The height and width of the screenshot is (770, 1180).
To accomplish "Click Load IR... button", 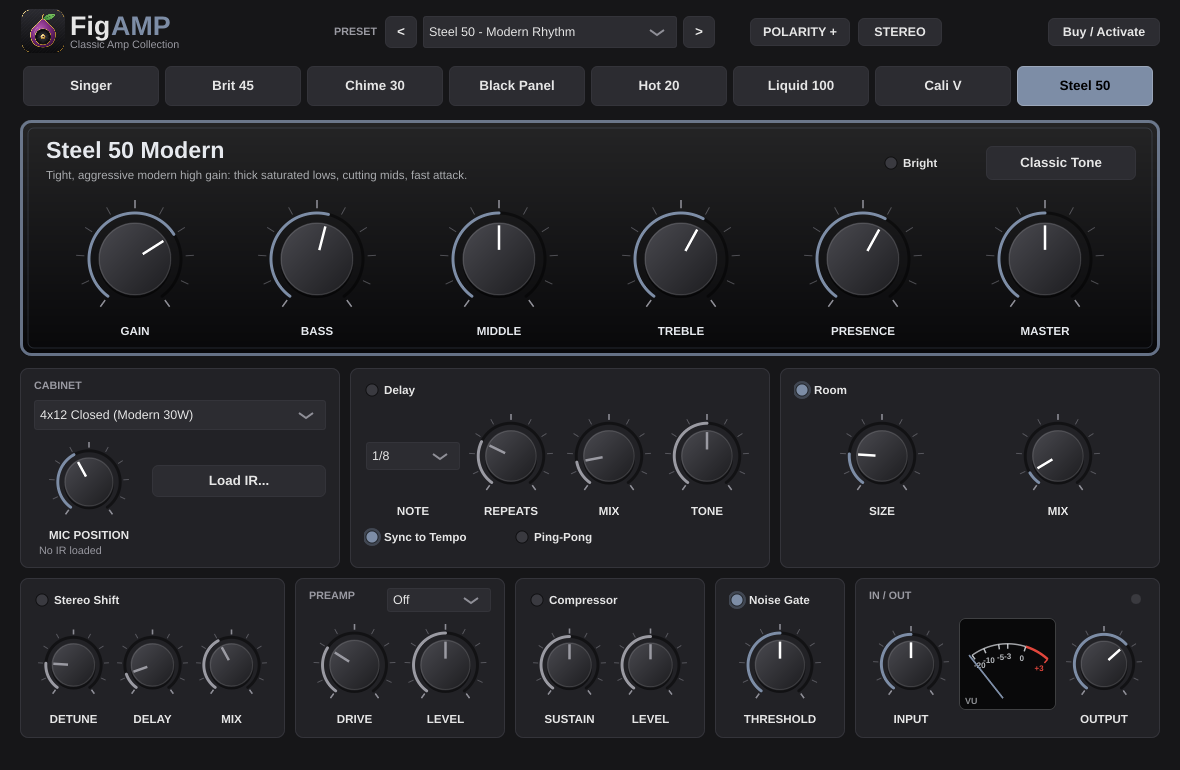I will coord(239,480).
